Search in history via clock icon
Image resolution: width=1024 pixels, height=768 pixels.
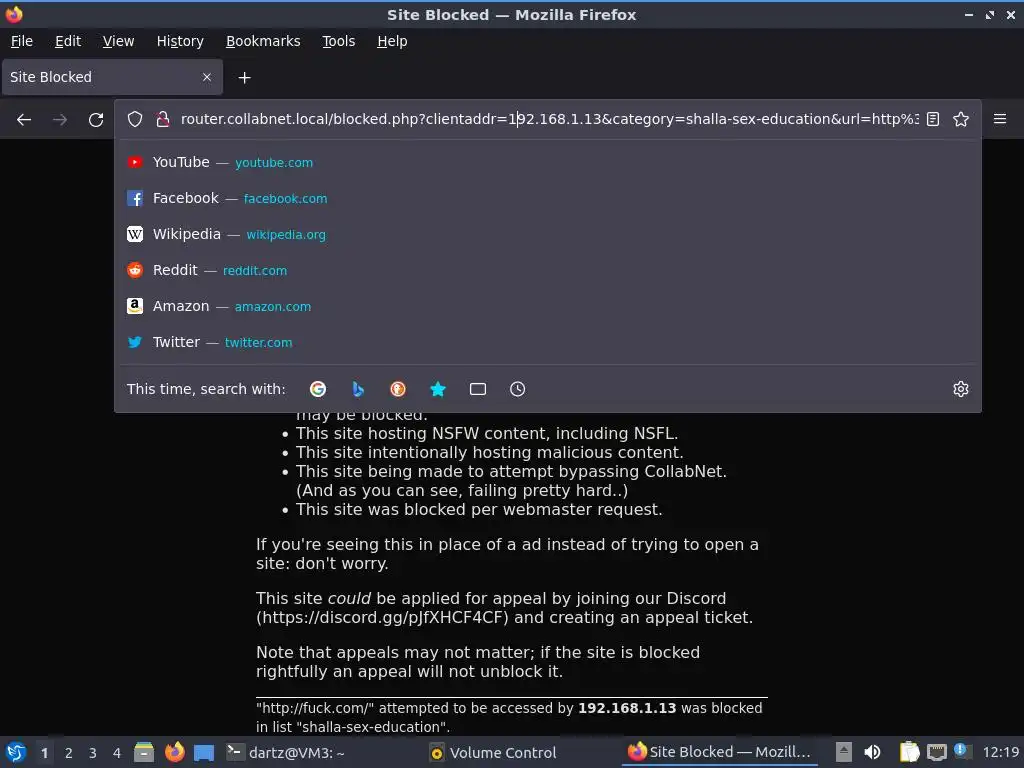(517, 389)
